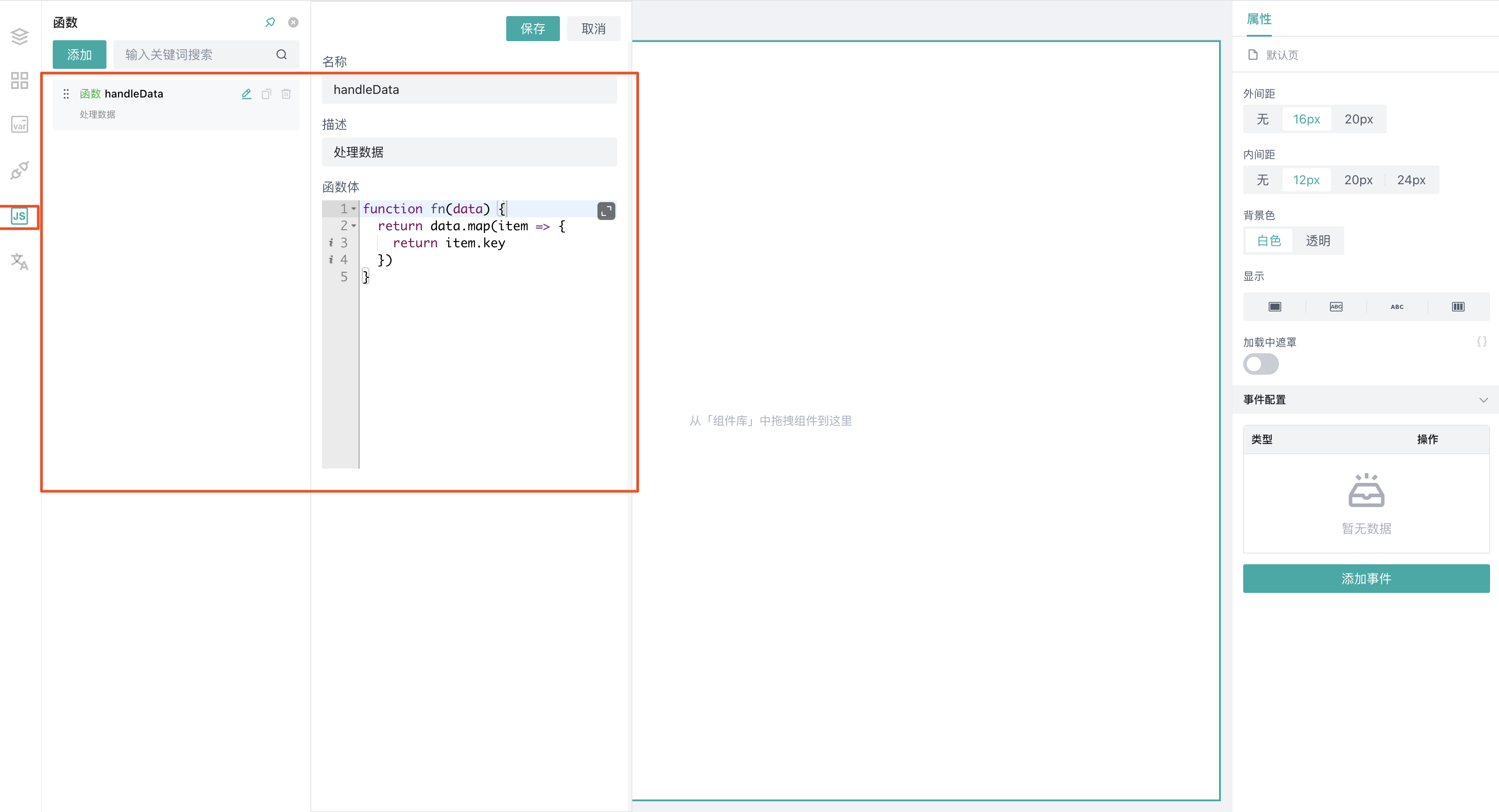
Task: Select the inline-block ABC boxed display icon
Action: [x=1335, y=307]
